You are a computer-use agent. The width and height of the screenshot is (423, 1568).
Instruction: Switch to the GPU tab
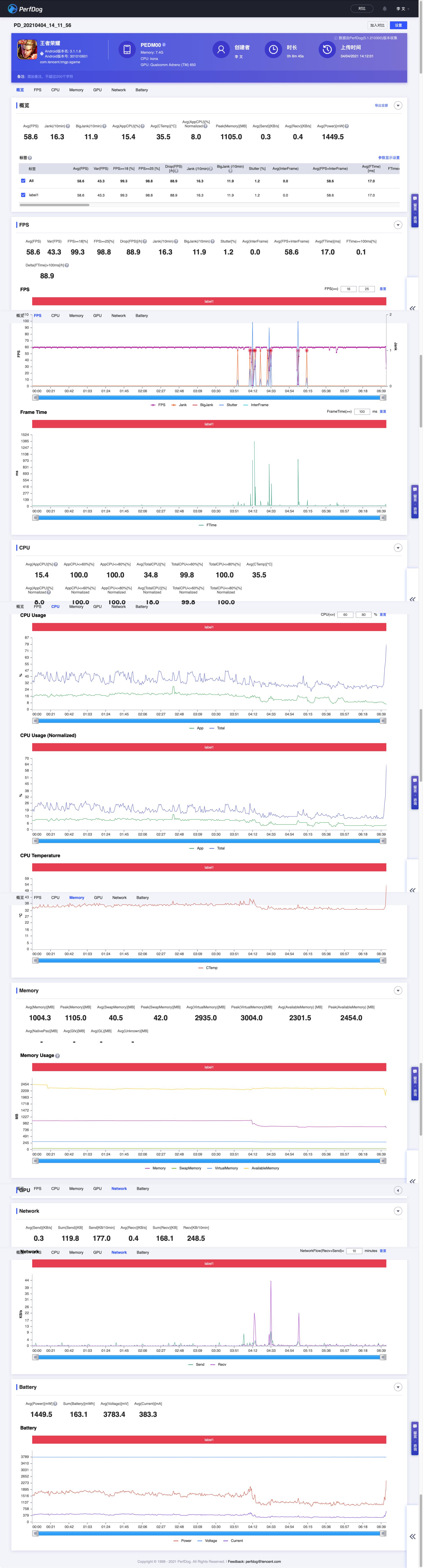(x=97, y=90)
